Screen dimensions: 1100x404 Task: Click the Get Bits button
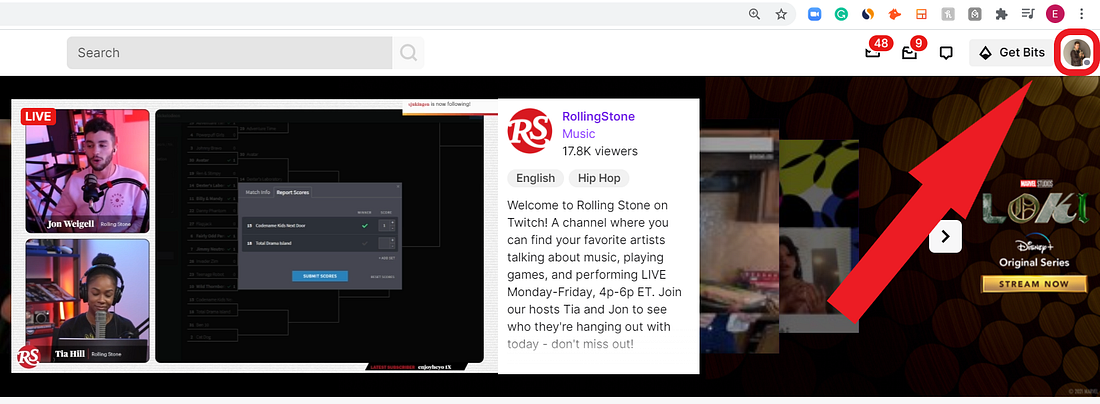coord(1012,53)
